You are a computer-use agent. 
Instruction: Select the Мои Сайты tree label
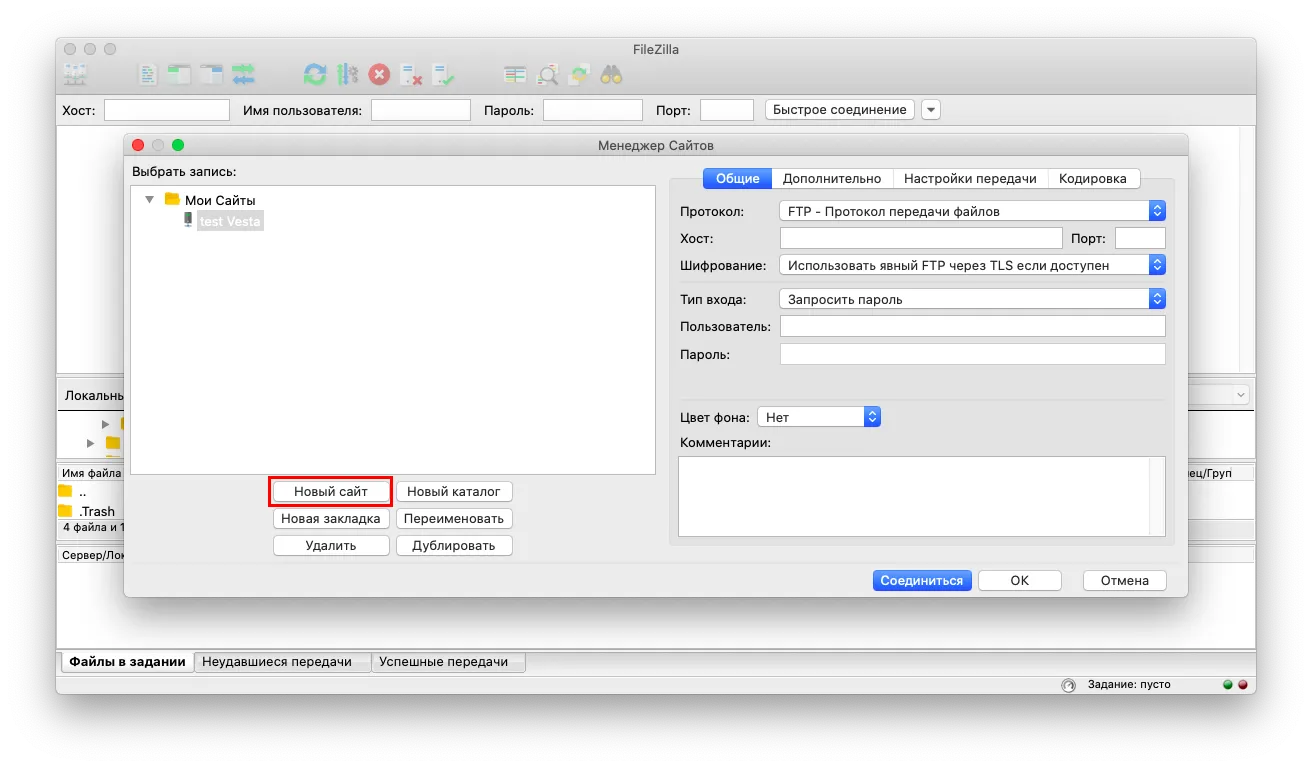pyautogui.click(x=220, y=200)
